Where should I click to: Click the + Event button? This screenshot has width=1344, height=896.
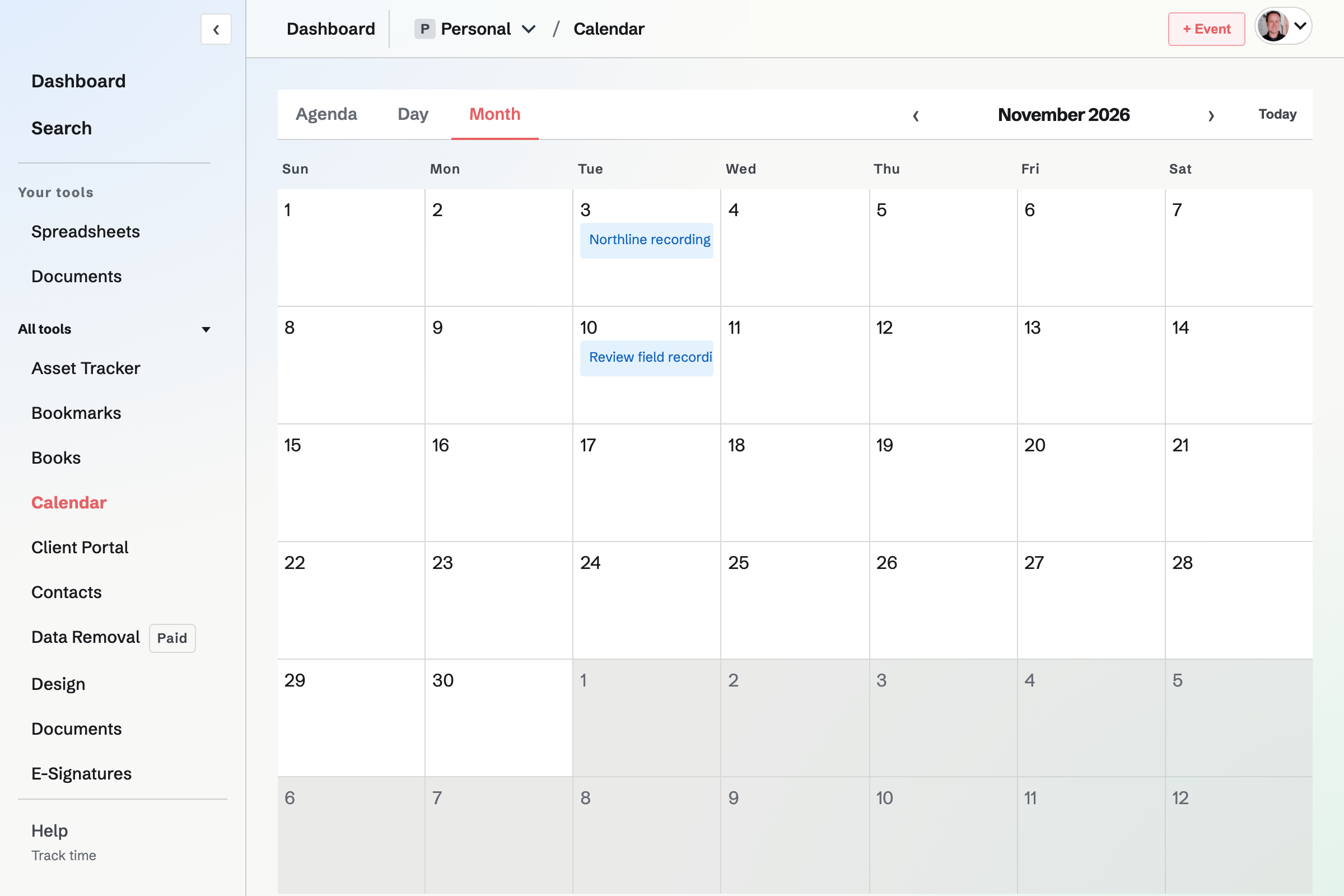tap(1206, 29)
